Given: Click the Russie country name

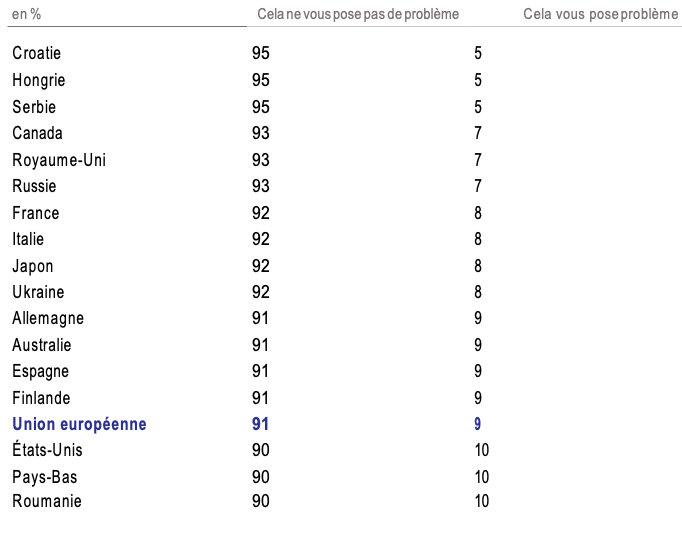Looking at the screenshot, I should 34,186.
